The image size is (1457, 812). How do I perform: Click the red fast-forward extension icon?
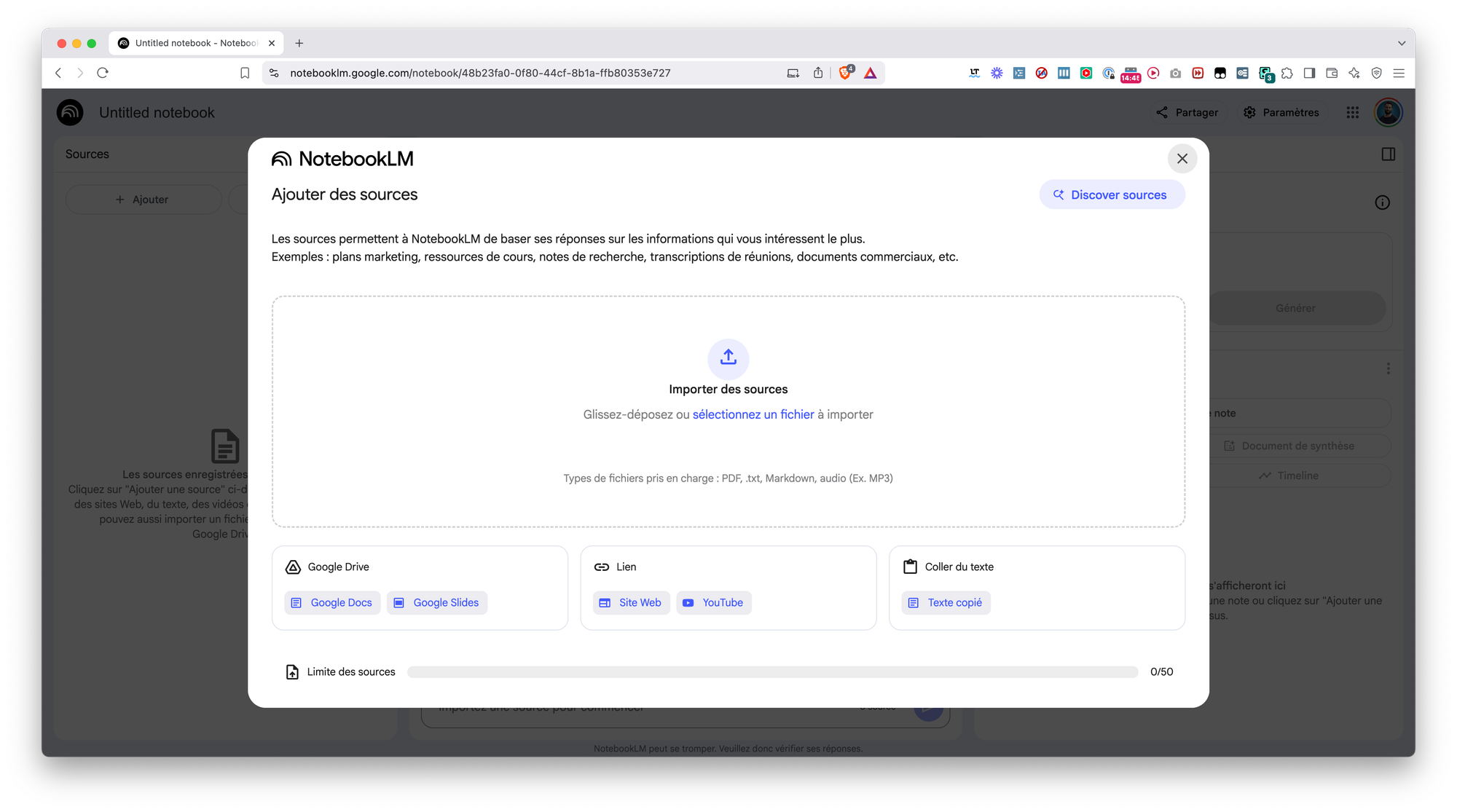pos(1198,73)
